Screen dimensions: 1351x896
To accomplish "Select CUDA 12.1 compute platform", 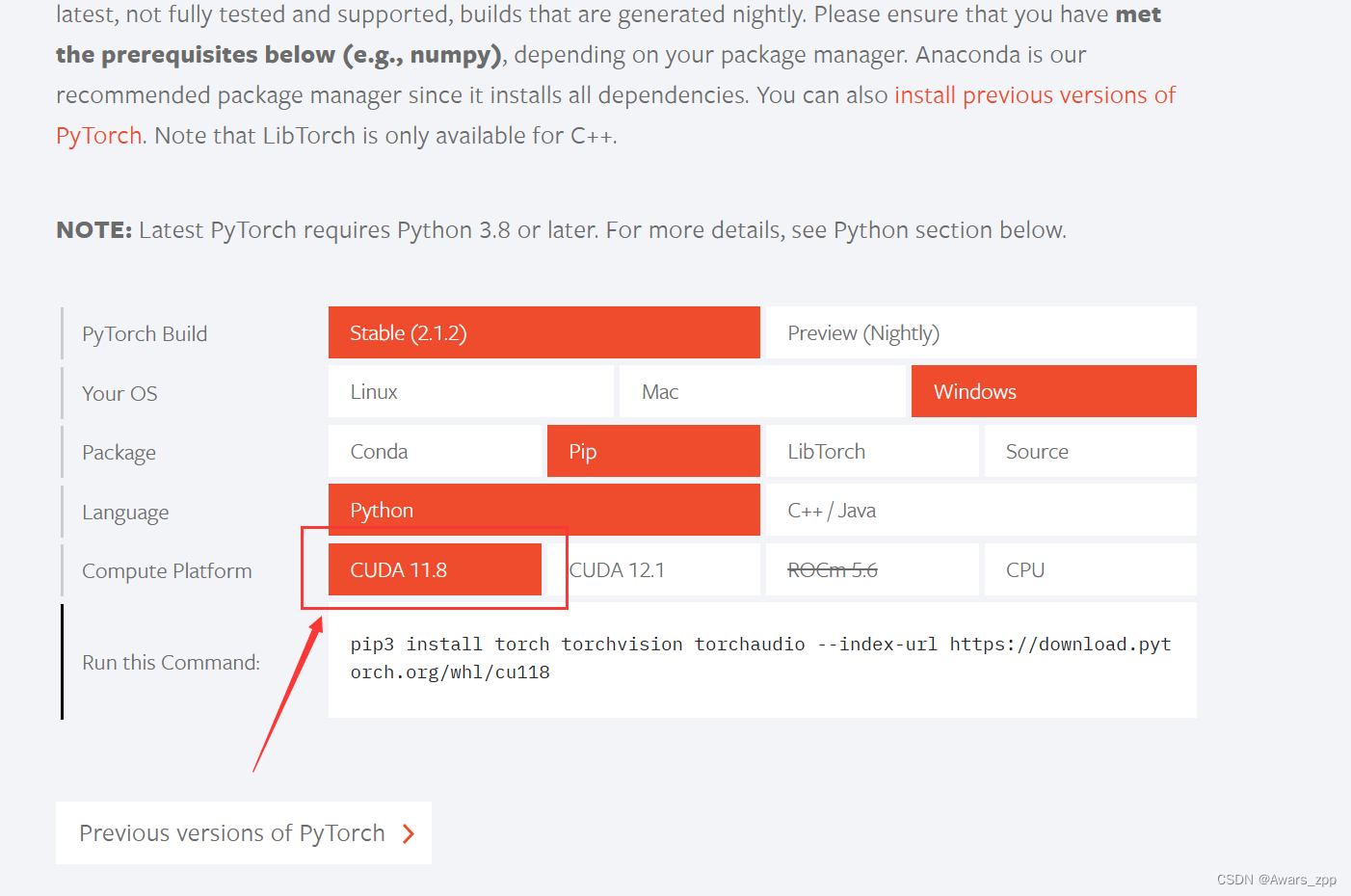I will [652, 569].
